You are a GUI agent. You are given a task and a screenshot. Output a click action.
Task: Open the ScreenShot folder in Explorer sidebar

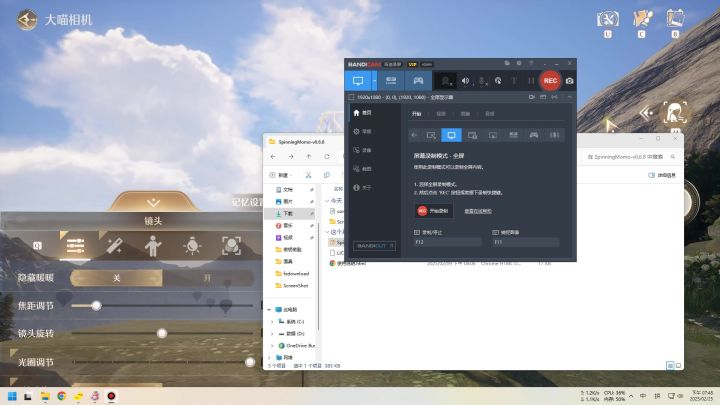pos(292,285)
